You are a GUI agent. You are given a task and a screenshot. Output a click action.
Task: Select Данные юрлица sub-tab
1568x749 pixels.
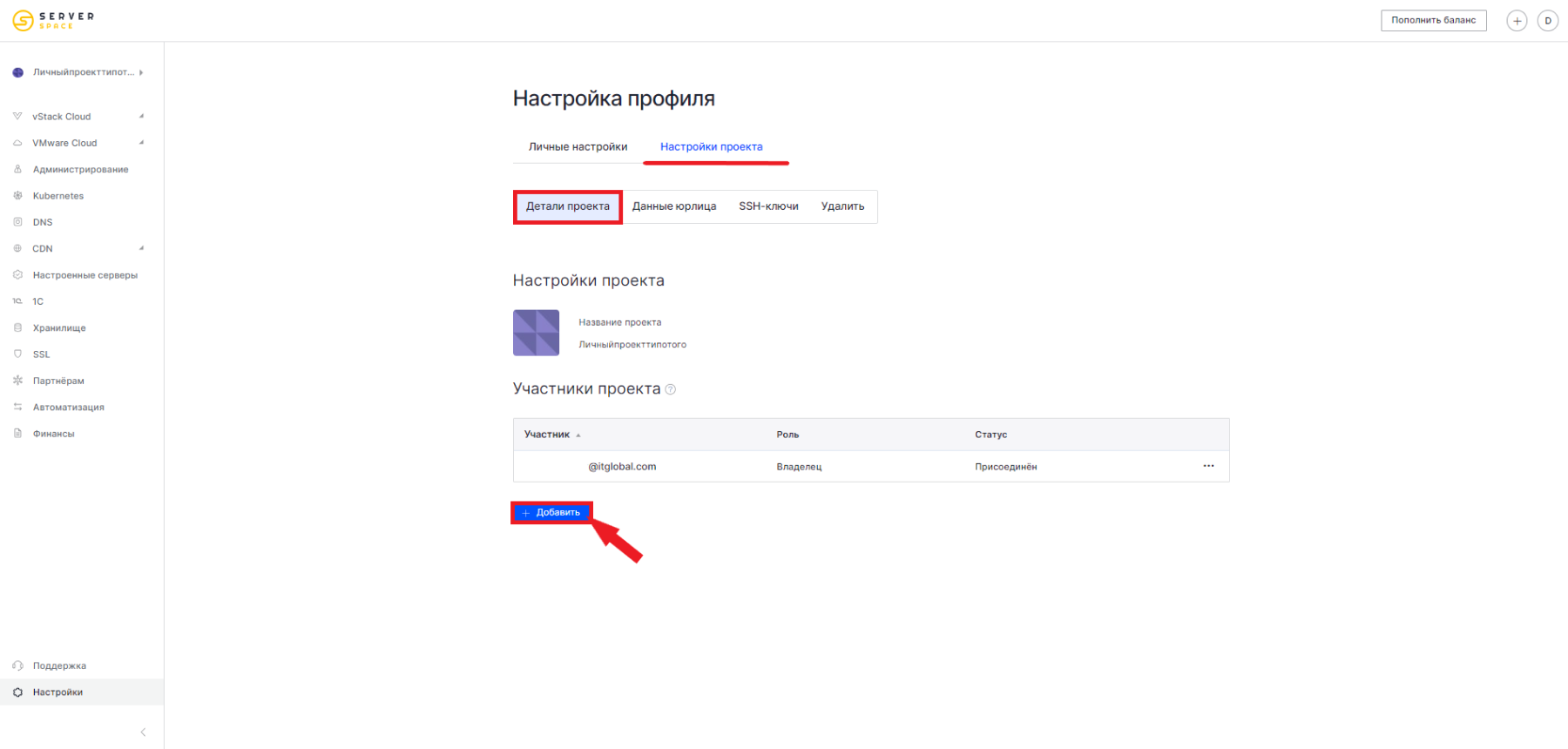(674, 206)
